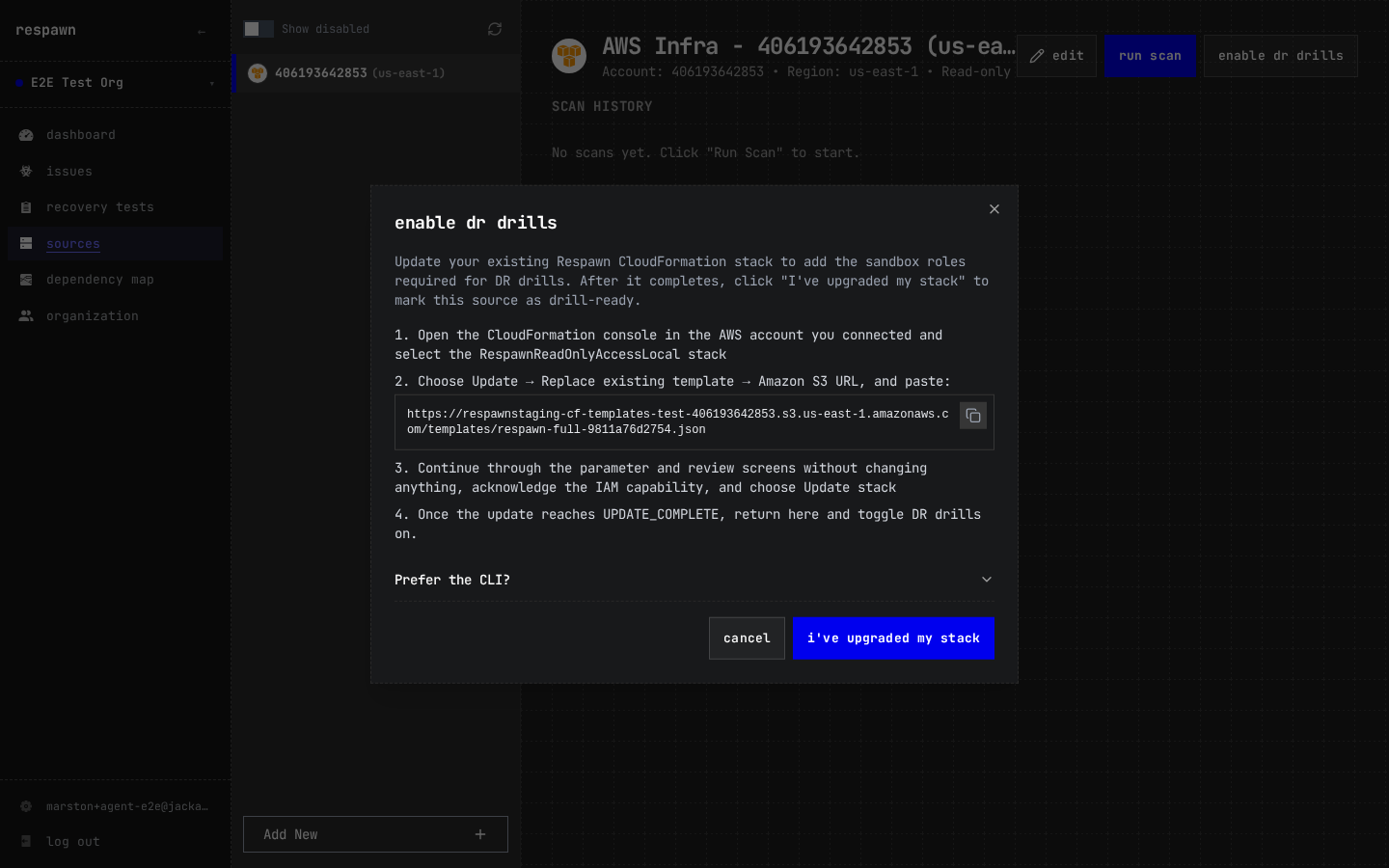
Task: Click the AWS Infra - 406193642853 title
Action: pyautogui.click(x=808, y=46)
